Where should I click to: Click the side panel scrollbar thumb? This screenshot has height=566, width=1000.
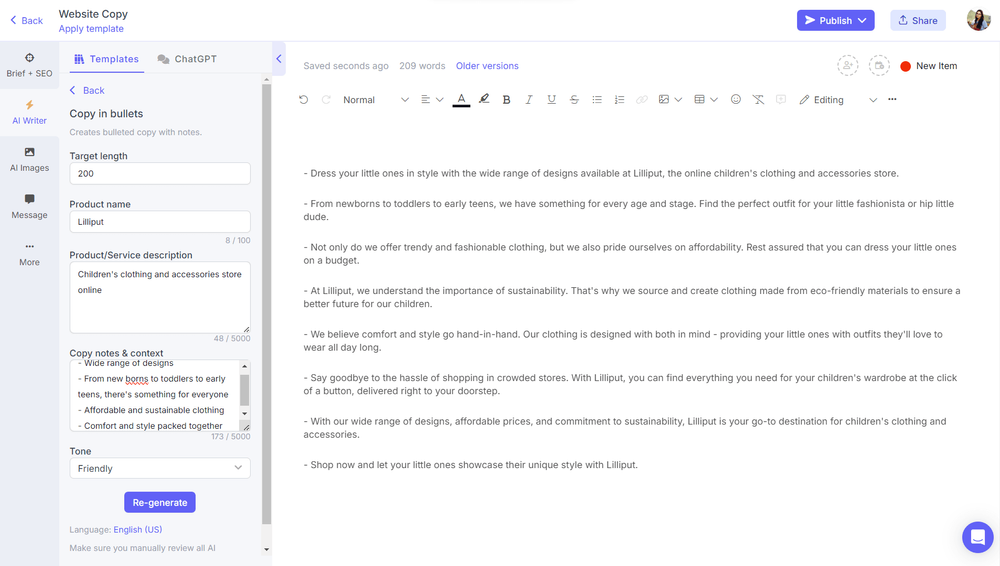coord(267,305)
